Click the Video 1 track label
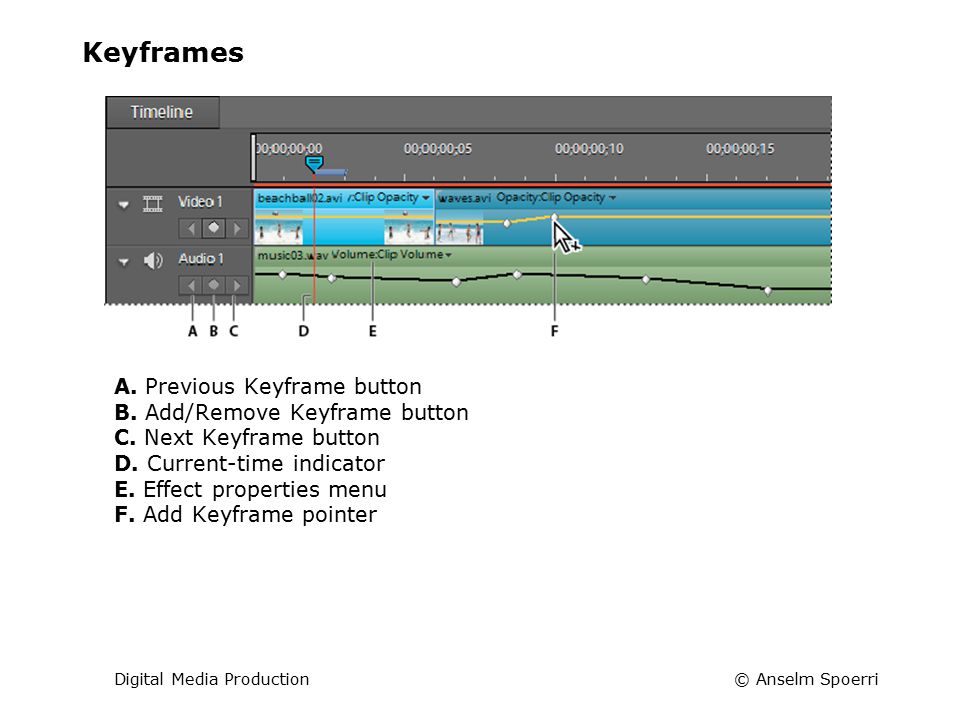Viewport: 960px width, 720px height. [200, 202]
